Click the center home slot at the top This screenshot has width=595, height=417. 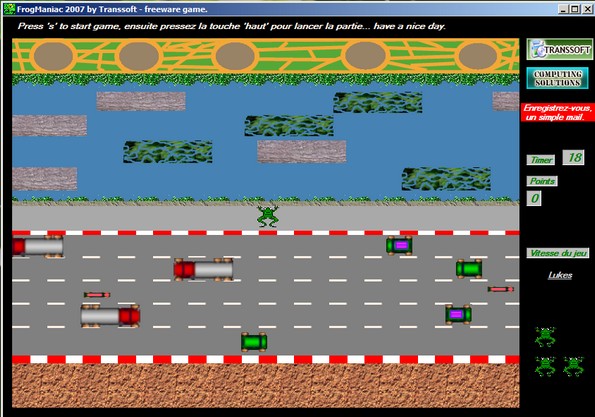235,56
